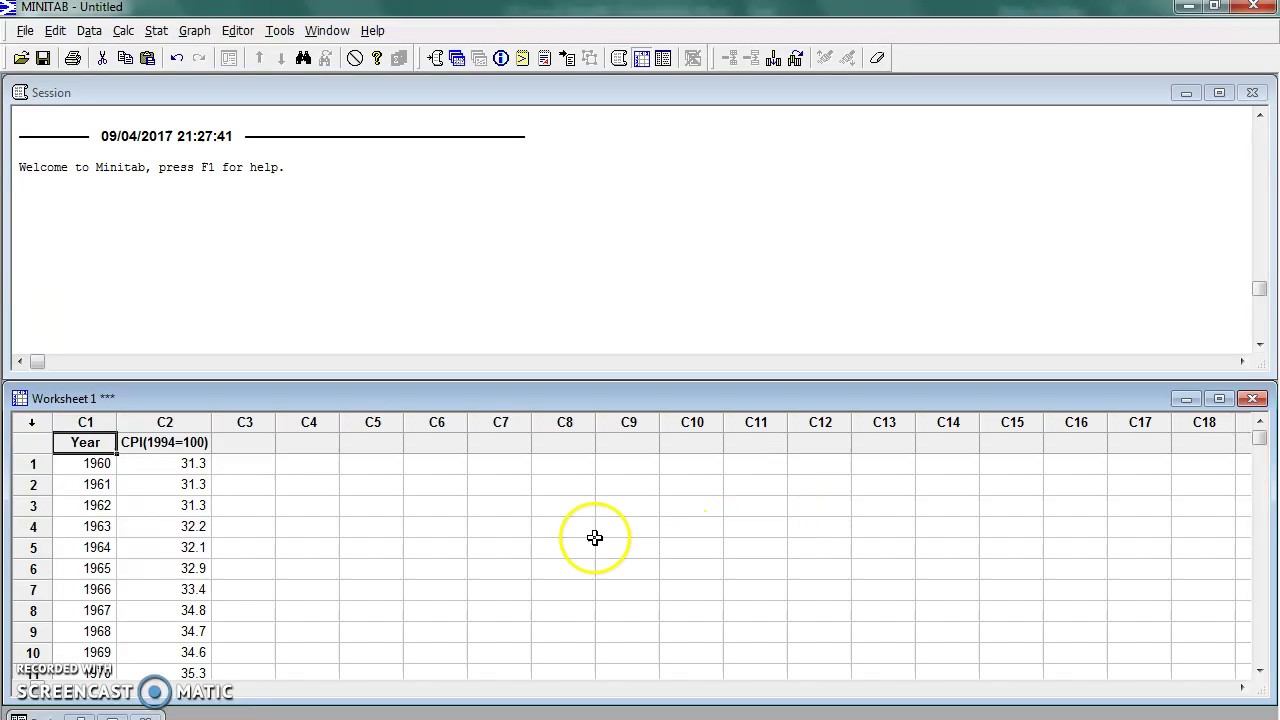Click the Session Folder scroll icon

click(x=435, y=58)
